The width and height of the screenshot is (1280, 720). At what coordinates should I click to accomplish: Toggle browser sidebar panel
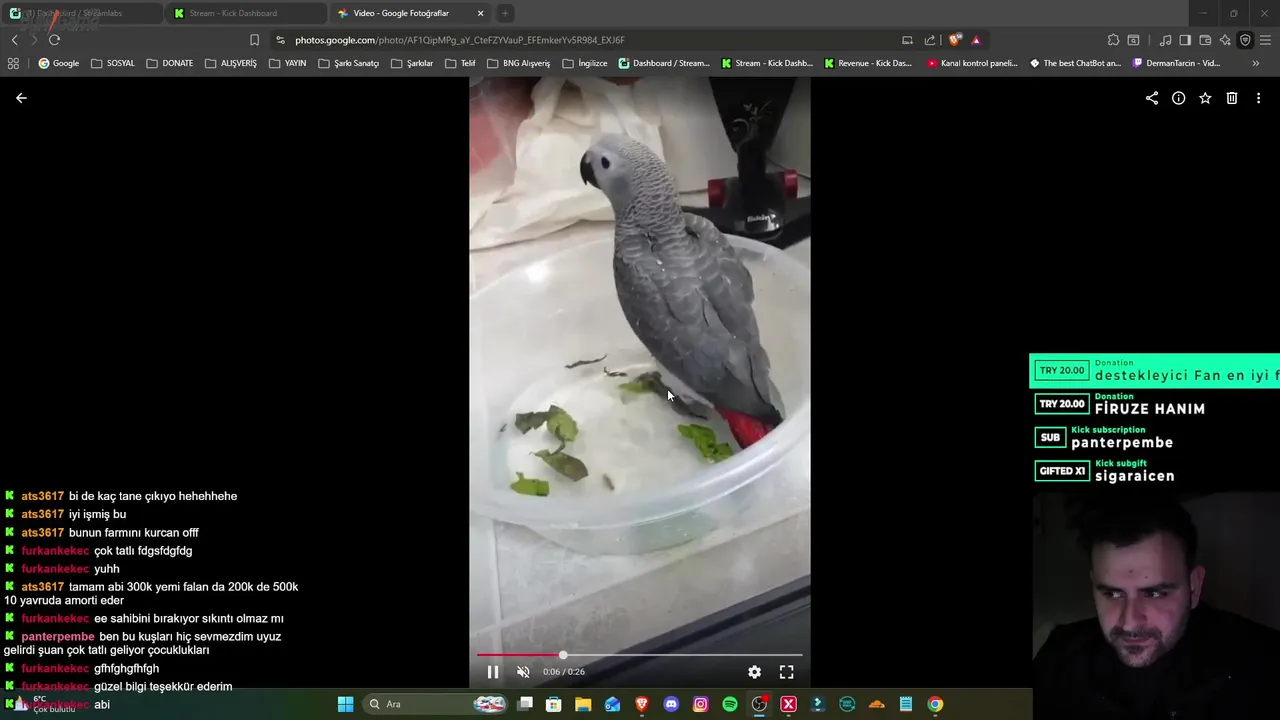point(1185,40)
